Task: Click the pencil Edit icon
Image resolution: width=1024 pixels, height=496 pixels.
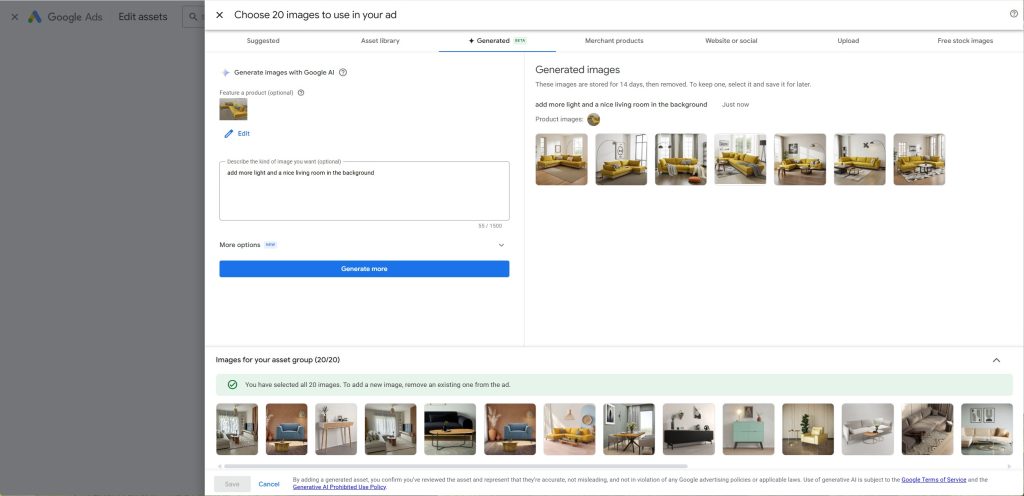Action: click(229, 134)
